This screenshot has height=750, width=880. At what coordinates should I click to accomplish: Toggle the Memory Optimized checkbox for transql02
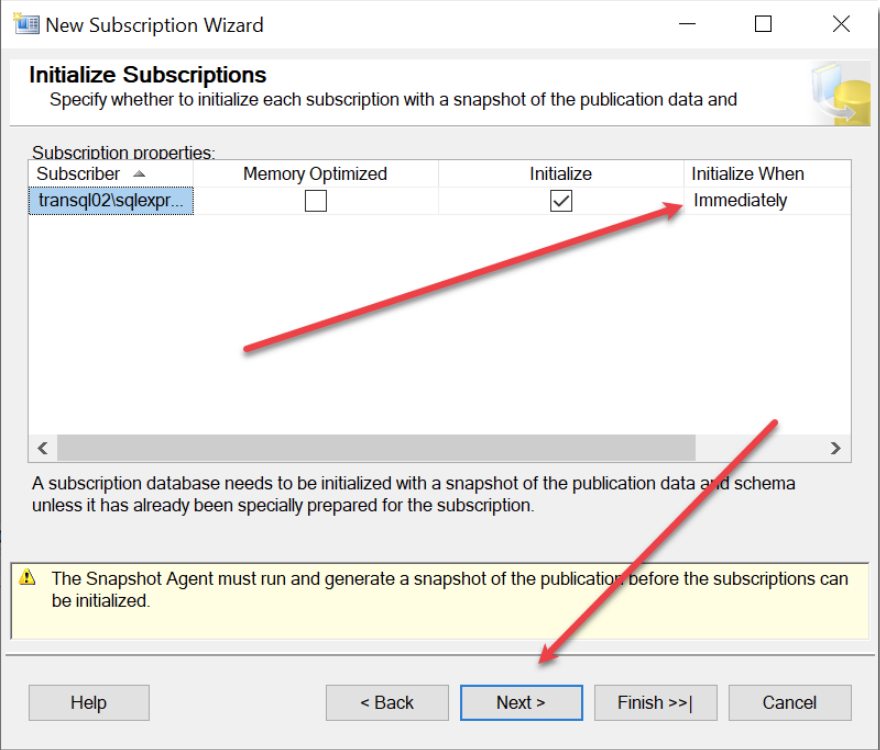click(x=315, y=200)
